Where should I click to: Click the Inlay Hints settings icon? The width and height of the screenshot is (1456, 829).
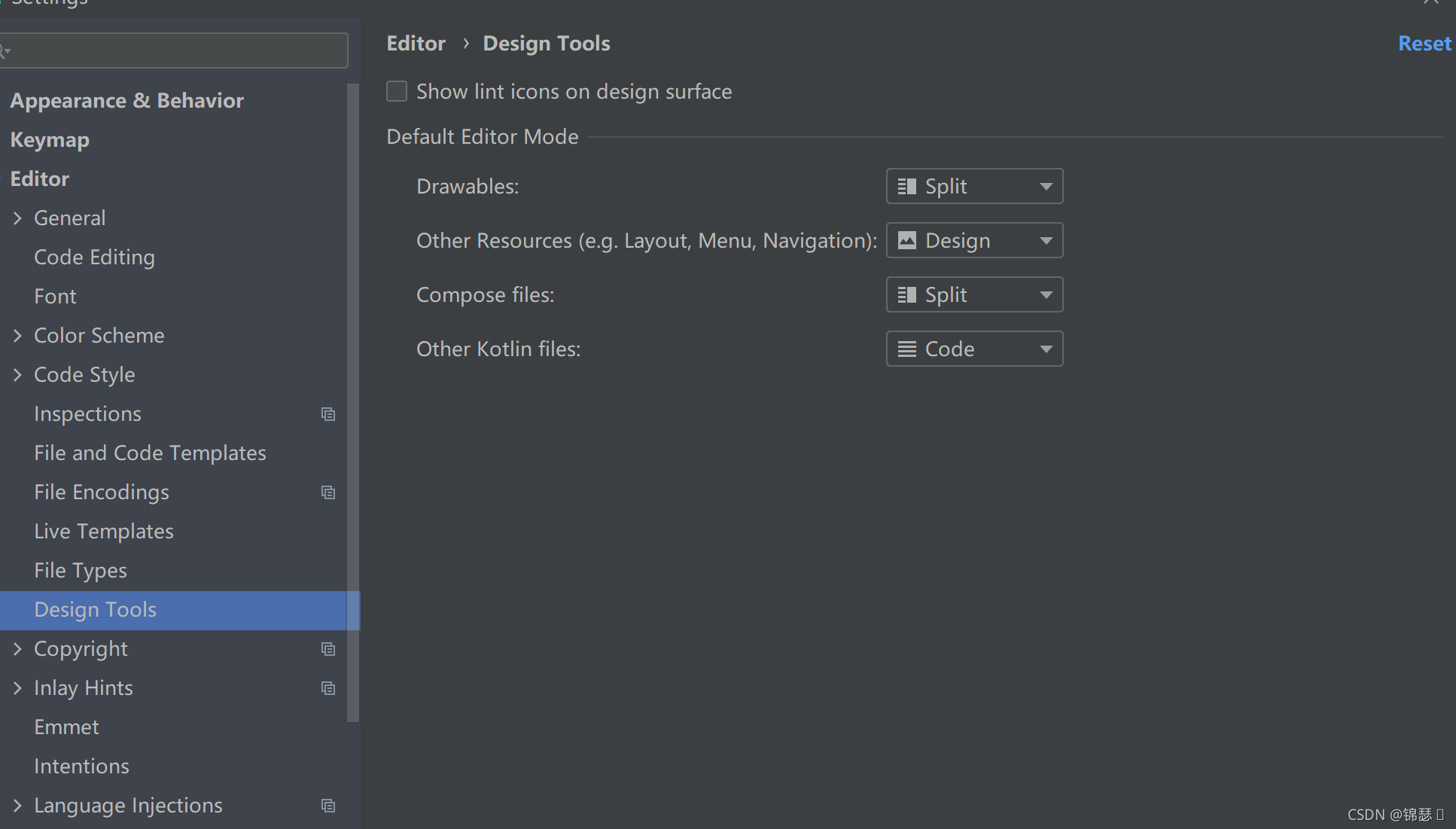pyautogui.click(x=328, y=688)
